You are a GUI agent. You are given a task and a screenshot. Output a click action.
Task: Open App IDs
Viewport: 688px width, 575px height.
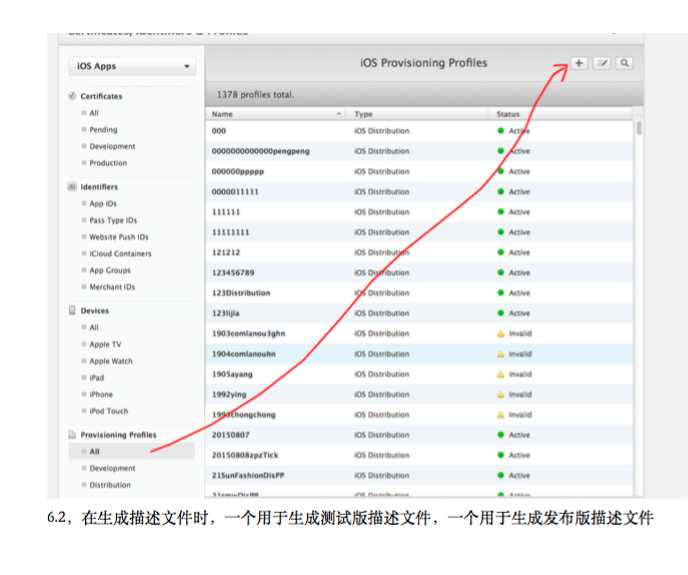click(103, 204)
